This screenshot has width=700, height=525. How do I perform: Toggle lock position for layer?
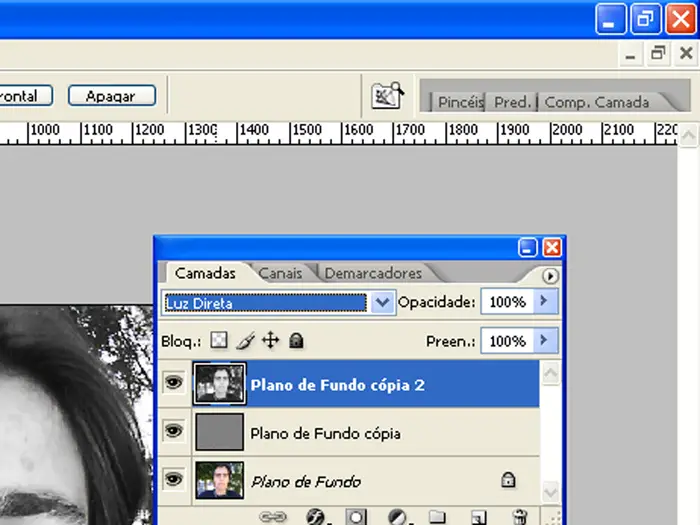pyautogui.click(x=270, y=341)
